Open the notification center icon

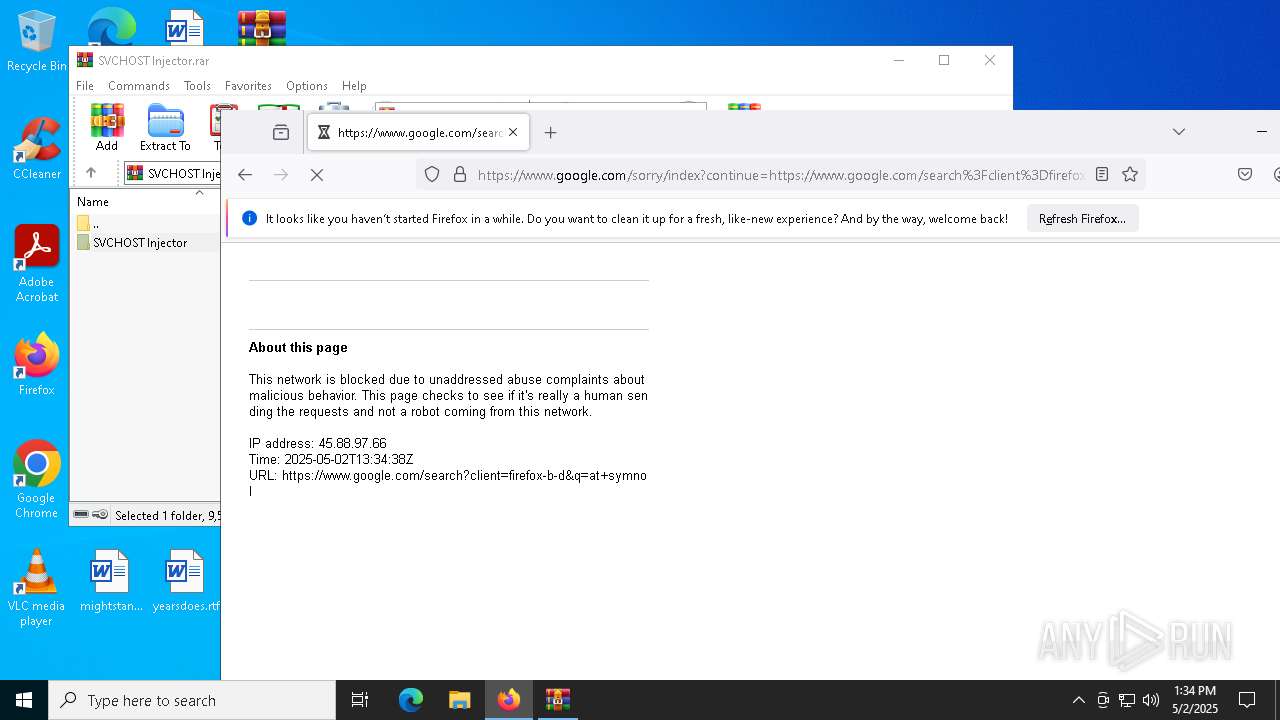pyautogui.click(x=1247, y=700)
